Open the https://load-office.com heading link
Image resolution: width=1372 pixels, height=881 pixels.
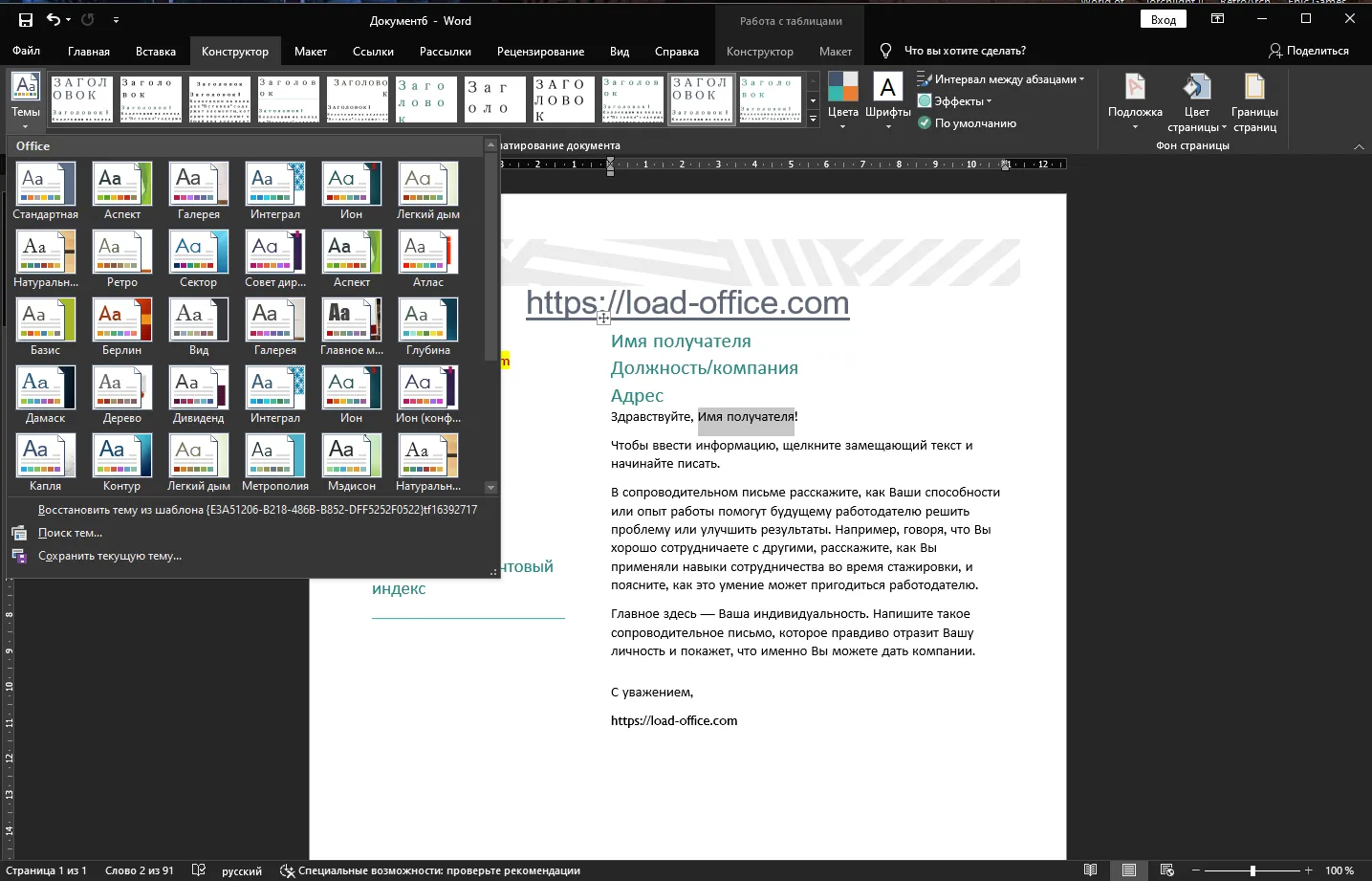point(687,303)
